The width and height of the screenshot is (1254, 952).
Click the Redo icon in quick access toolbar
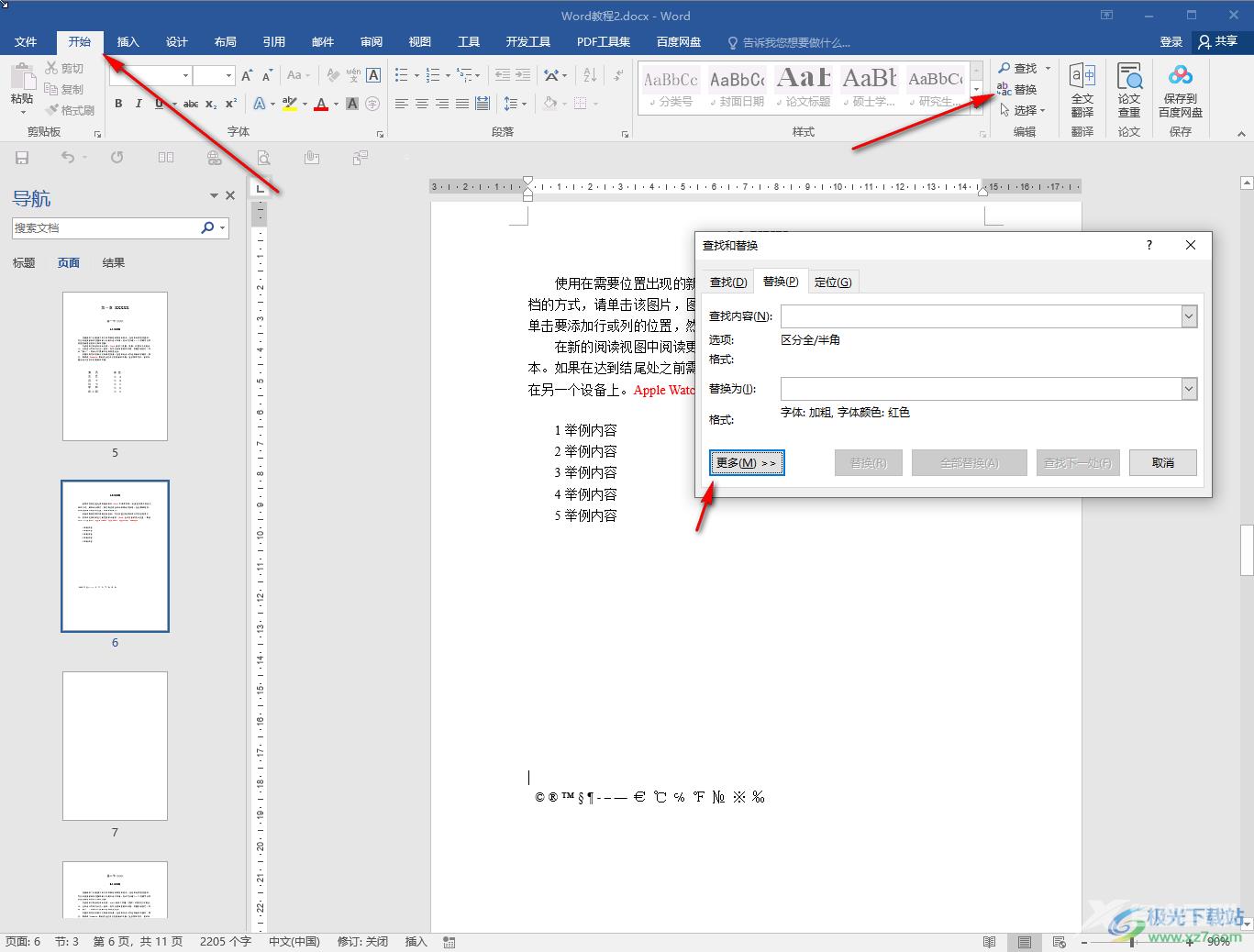point(117,158)
